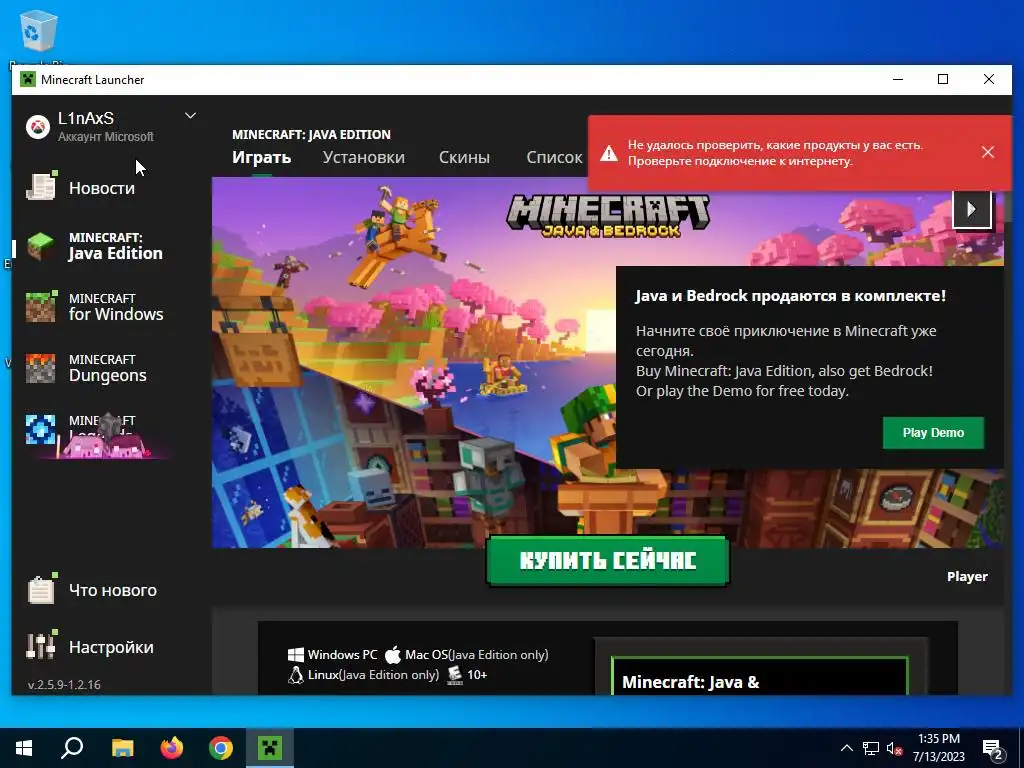Click the MINECRAFT: JAVA EDITION heading
Viewport: 1024px width, 768px height.
coord(312,135)
